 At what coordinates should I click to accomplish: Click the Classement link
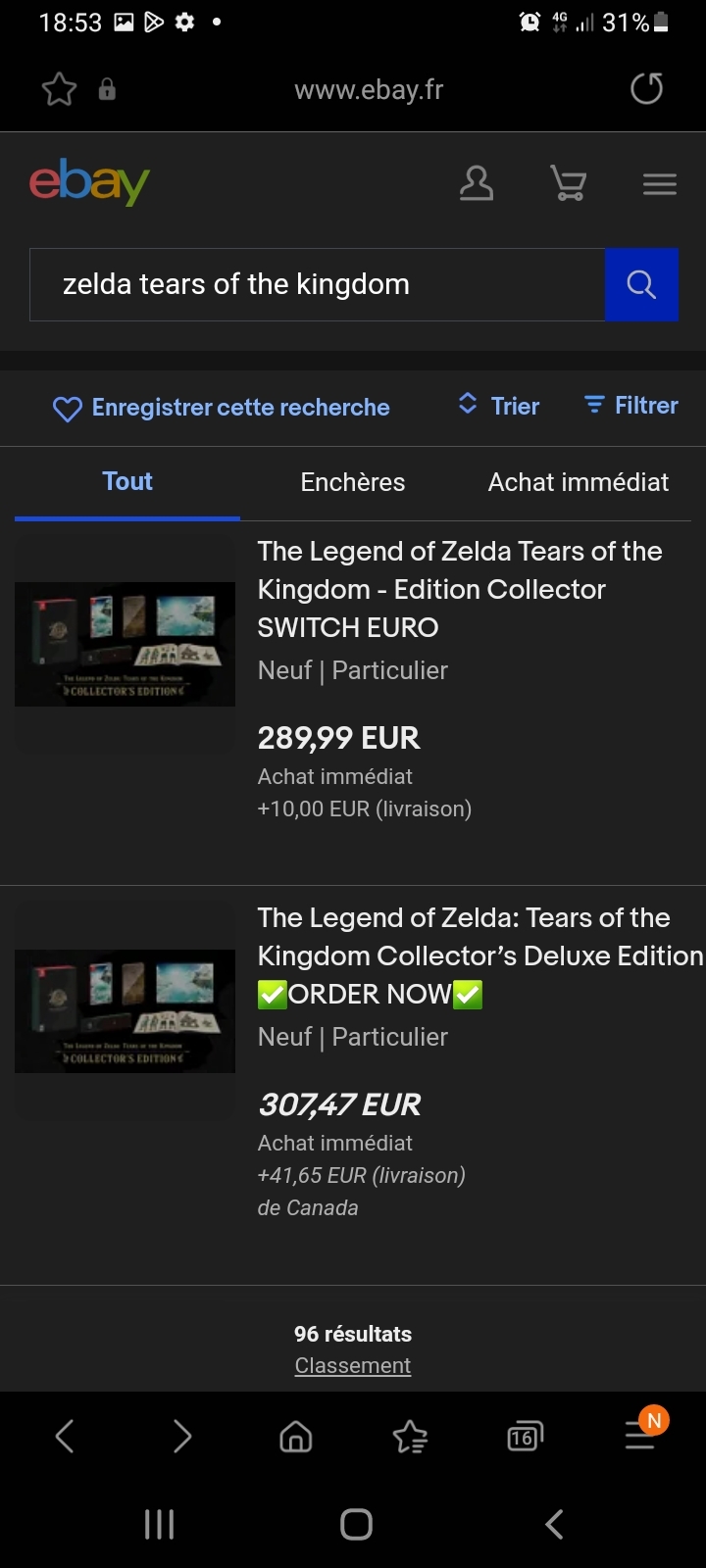point(353,1365)
